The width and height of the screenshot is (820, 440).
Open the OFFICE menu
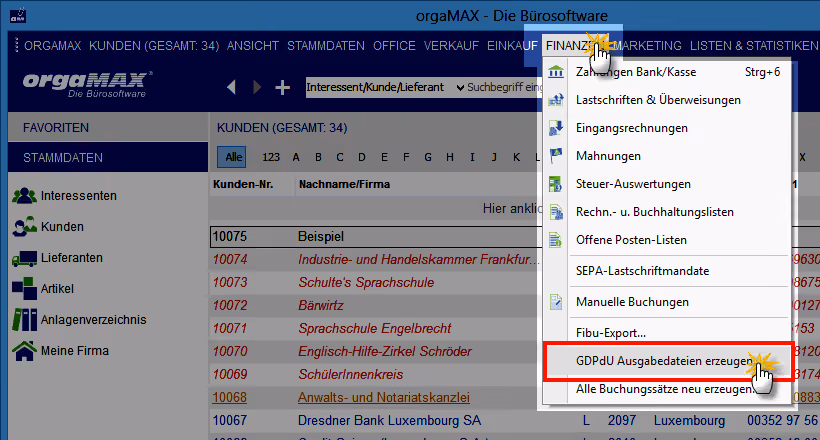(394, 46)
